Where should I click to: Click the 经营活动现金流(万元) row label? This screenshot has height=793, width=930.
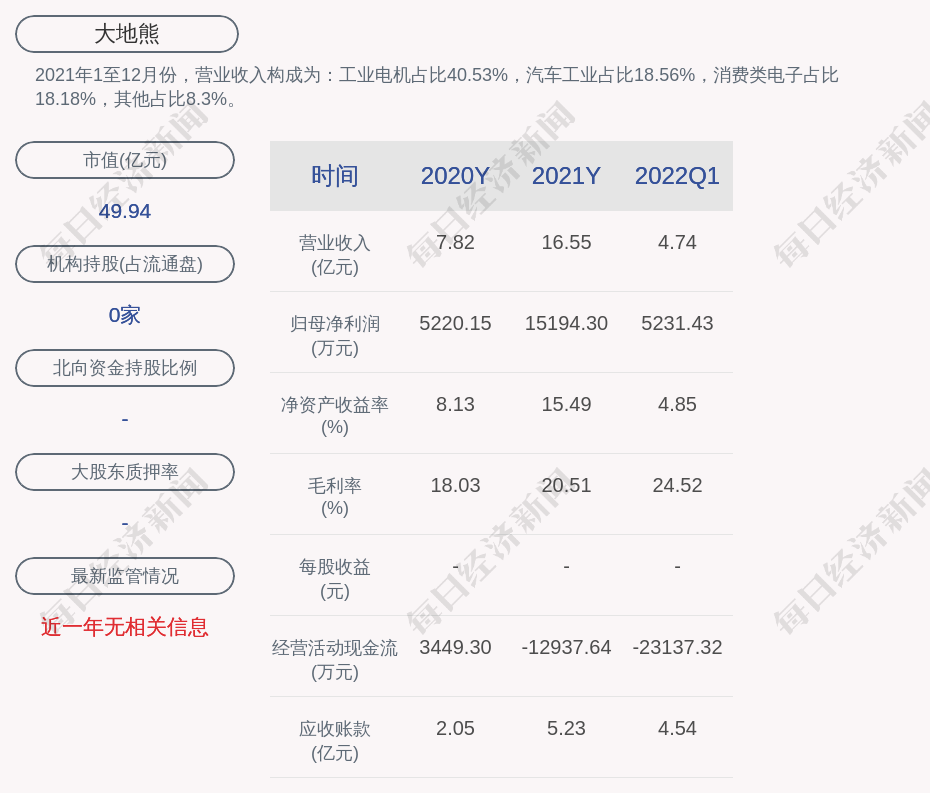(335, 660)
